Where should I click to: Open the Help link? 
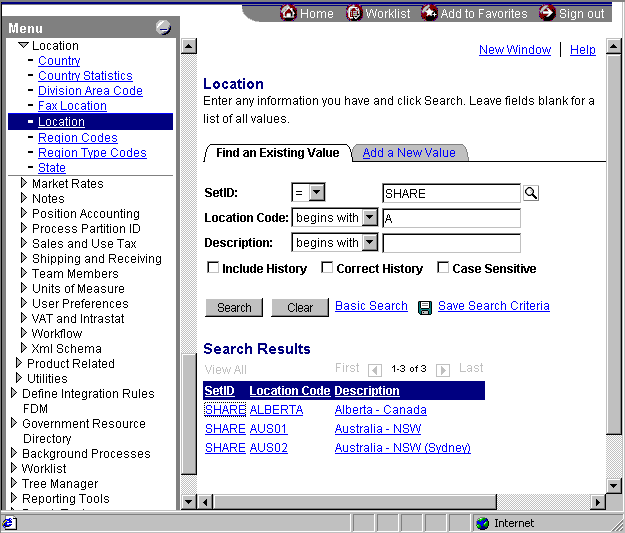click(x=582, y=50)
